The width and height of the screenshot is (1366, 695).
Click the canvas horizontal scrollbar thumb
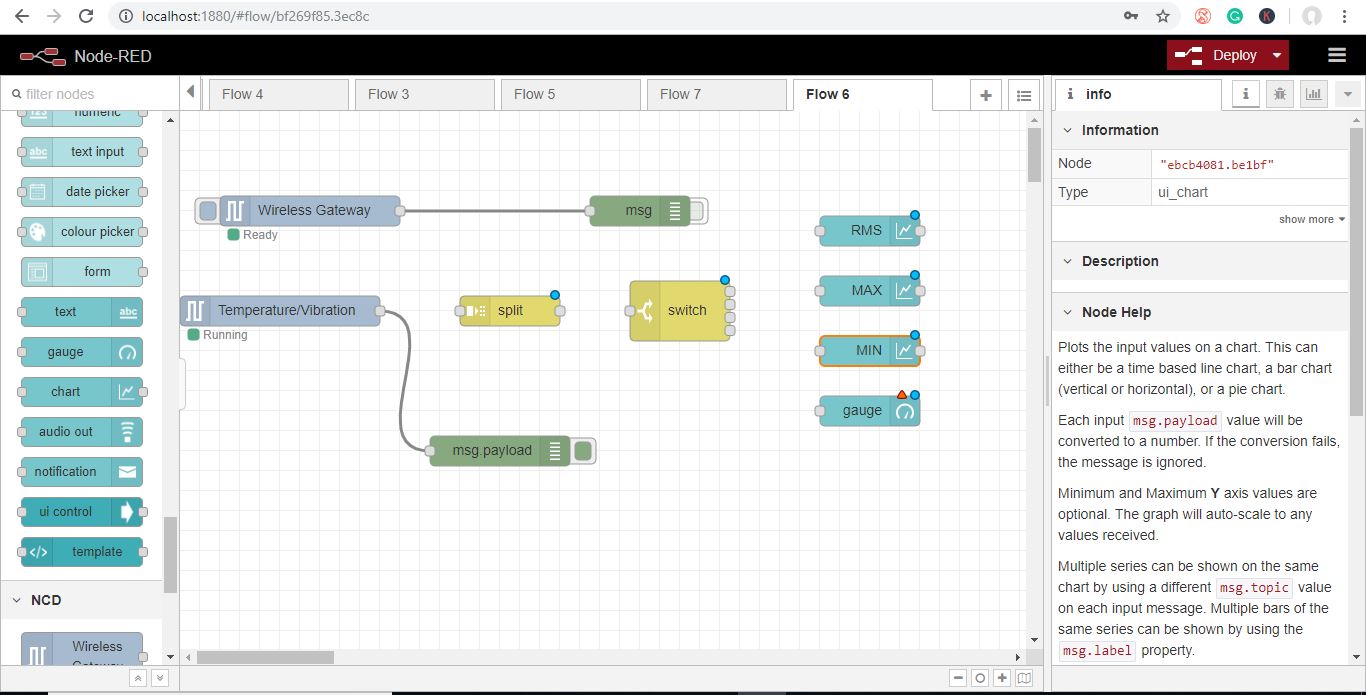265,657
